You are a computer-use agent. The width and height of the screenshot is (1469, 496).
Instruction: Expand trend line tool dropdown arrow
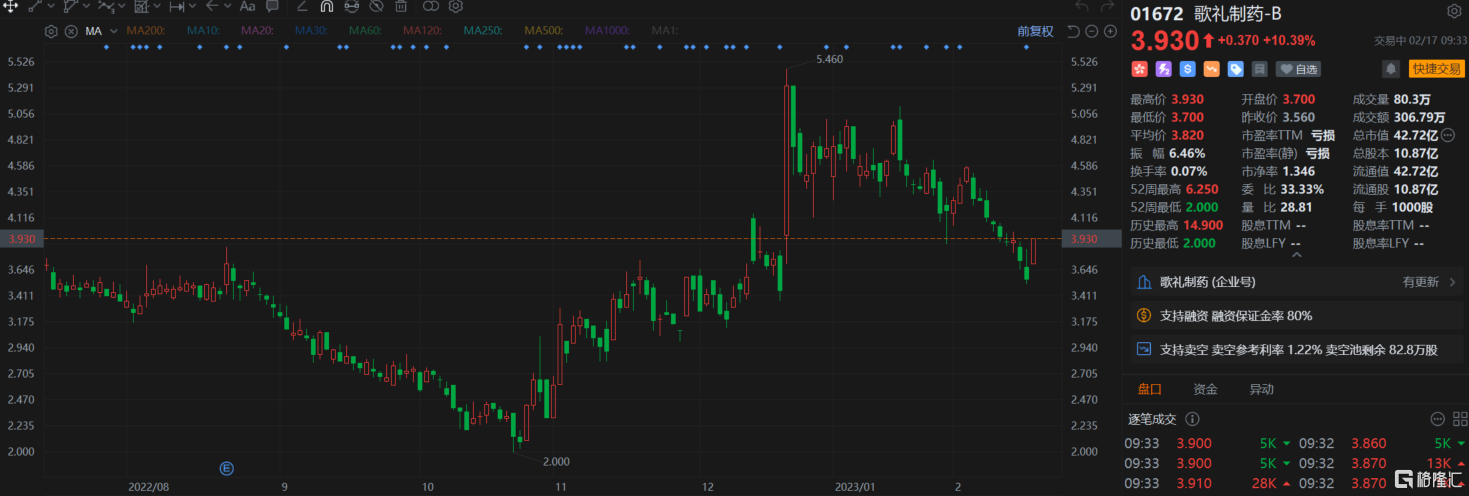click(x=51, y=6)
